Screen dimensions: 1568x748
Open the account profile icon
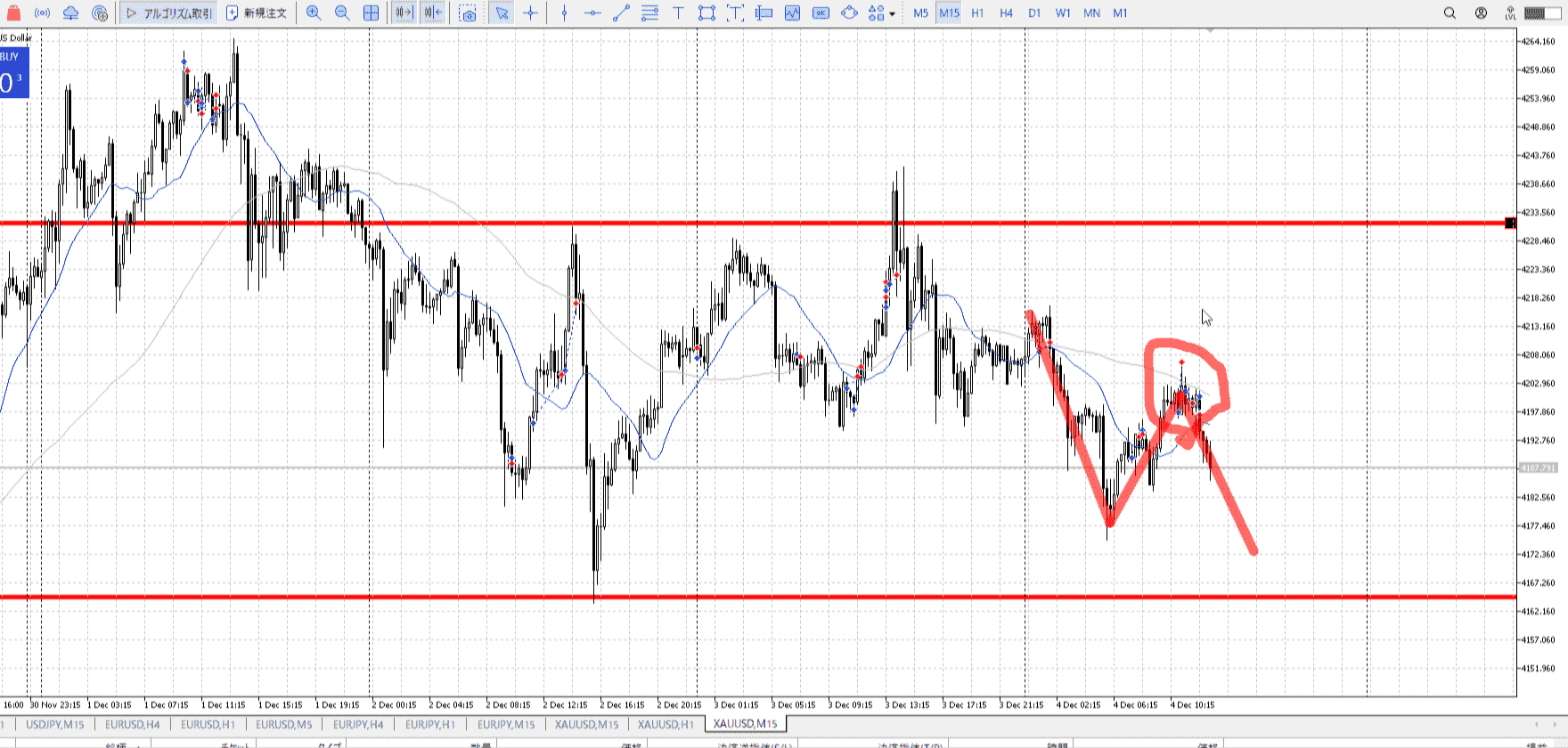(x=1481, y=13)
